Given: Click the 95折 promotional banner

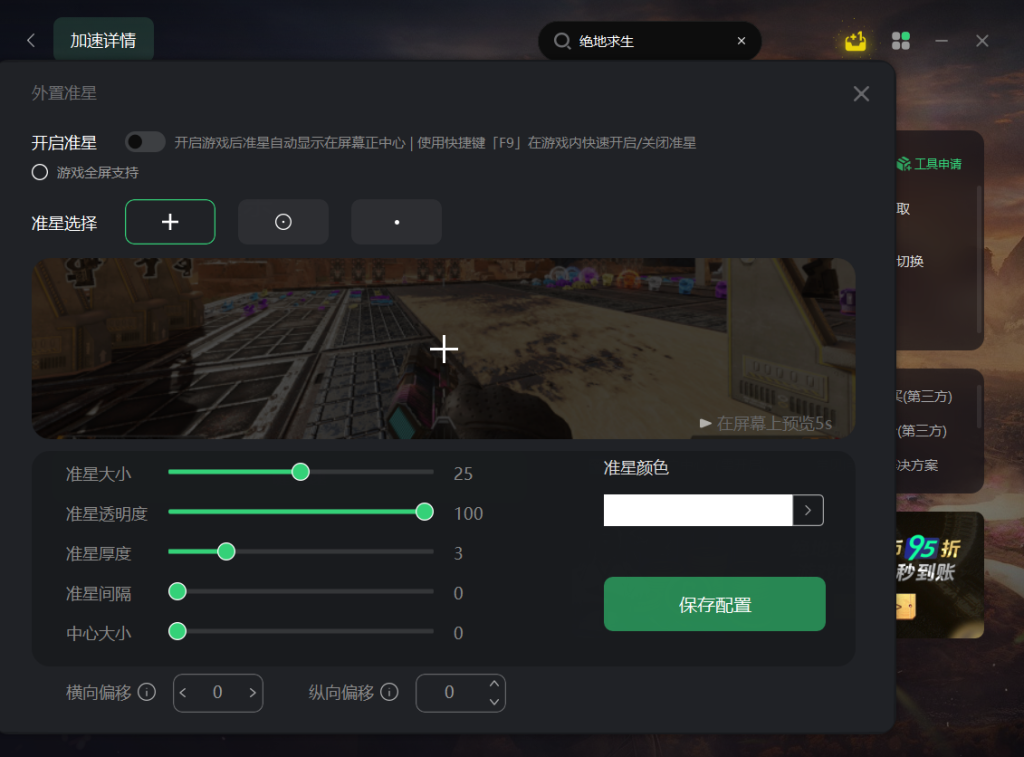Looking at the screenshot, I should click(x=939, y=575).
